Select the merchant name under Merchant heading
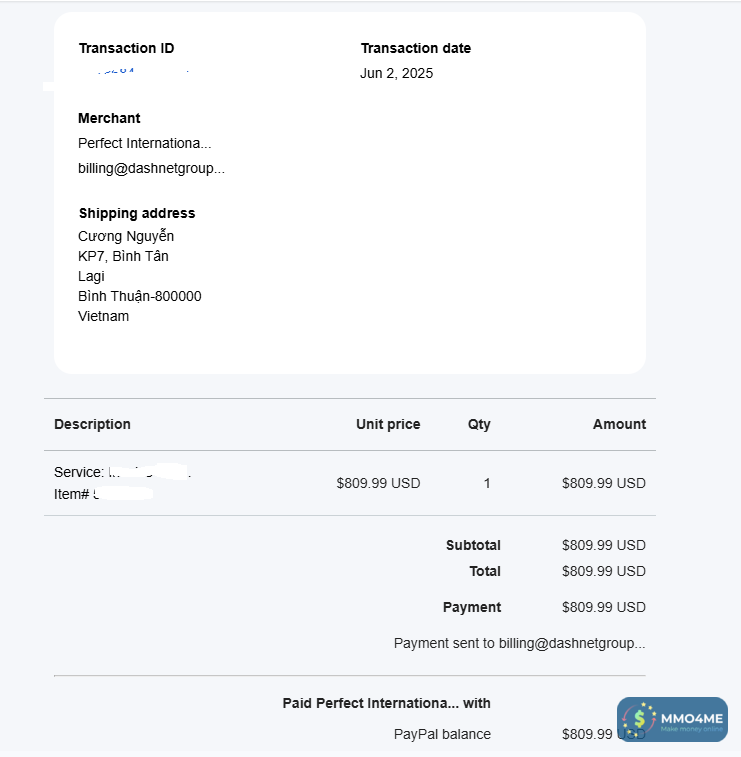Screen dimensions: 741x757 [145, 143]
